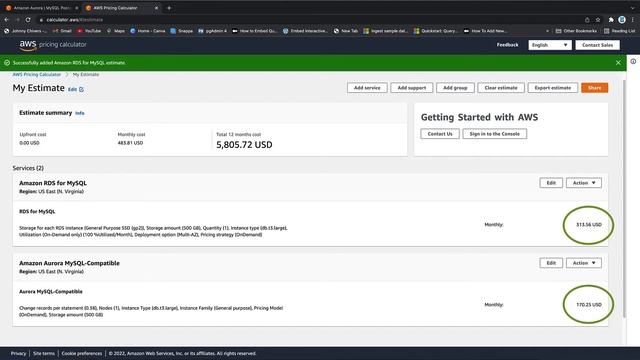This screenshot has height=360, width=640.
Task: Edit the Amazon Aurora MySQL-Compatible service
Action: point(551,263)
